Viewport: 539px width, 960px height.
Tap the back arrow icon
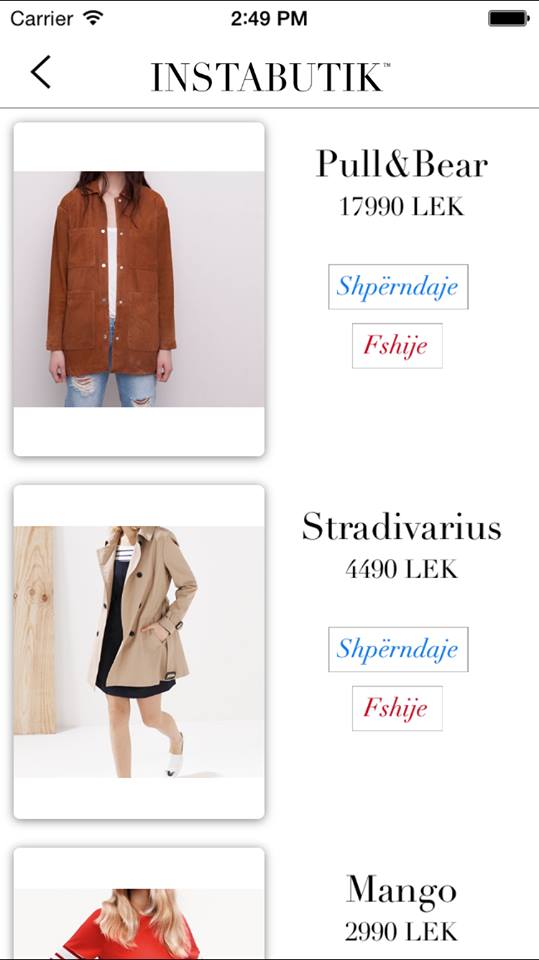(x=40, y=72)
